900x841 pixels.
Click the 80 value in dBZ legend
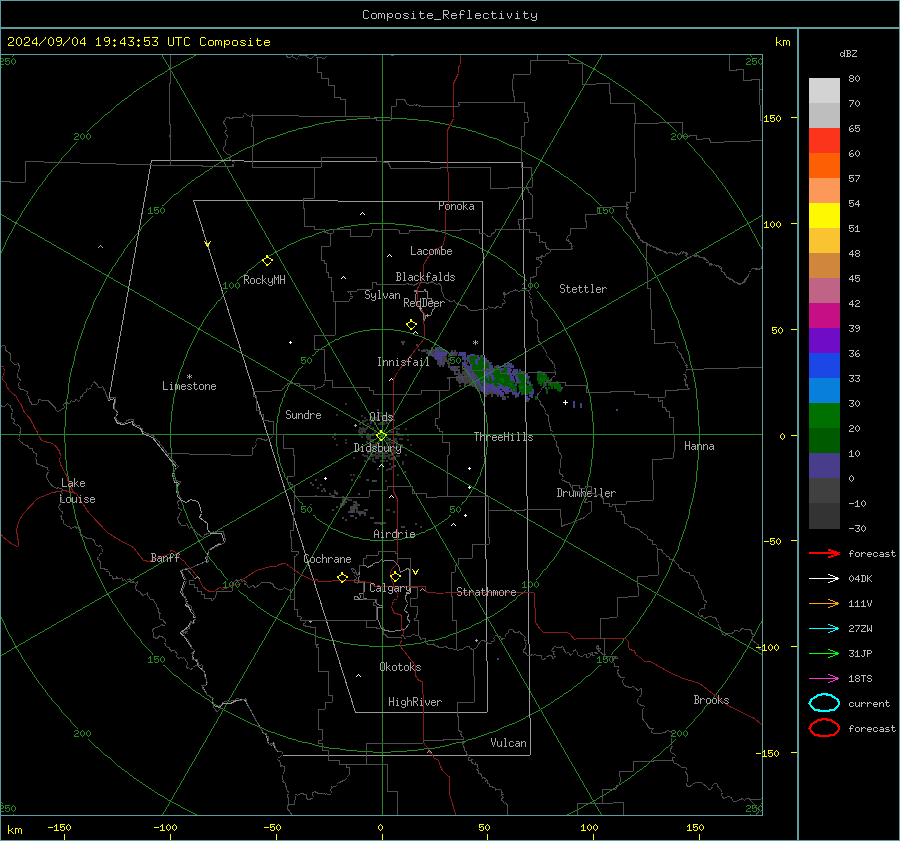tap(854, 79)
